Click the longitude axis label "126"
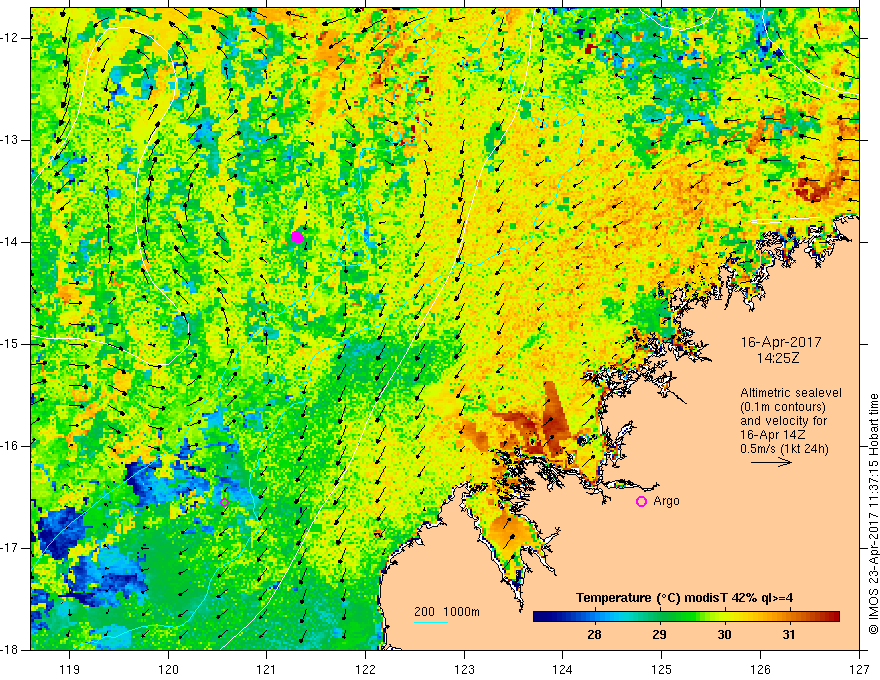Screen dimensions: 880x680 point(760,669)
